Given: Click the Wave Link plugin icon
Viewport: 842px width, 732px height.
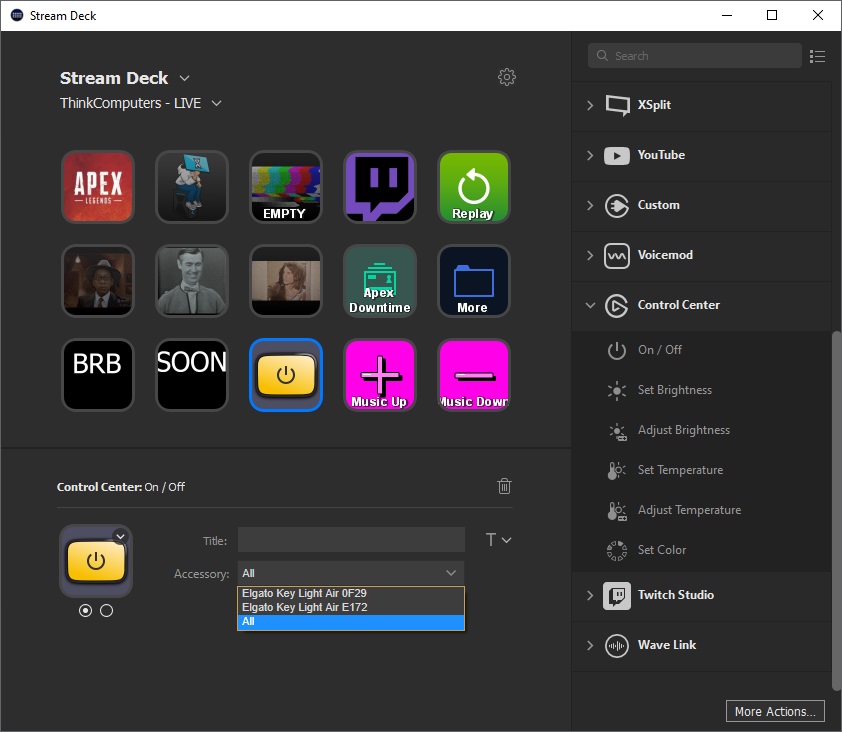Looking at the screenshot, I should (616, 646).
